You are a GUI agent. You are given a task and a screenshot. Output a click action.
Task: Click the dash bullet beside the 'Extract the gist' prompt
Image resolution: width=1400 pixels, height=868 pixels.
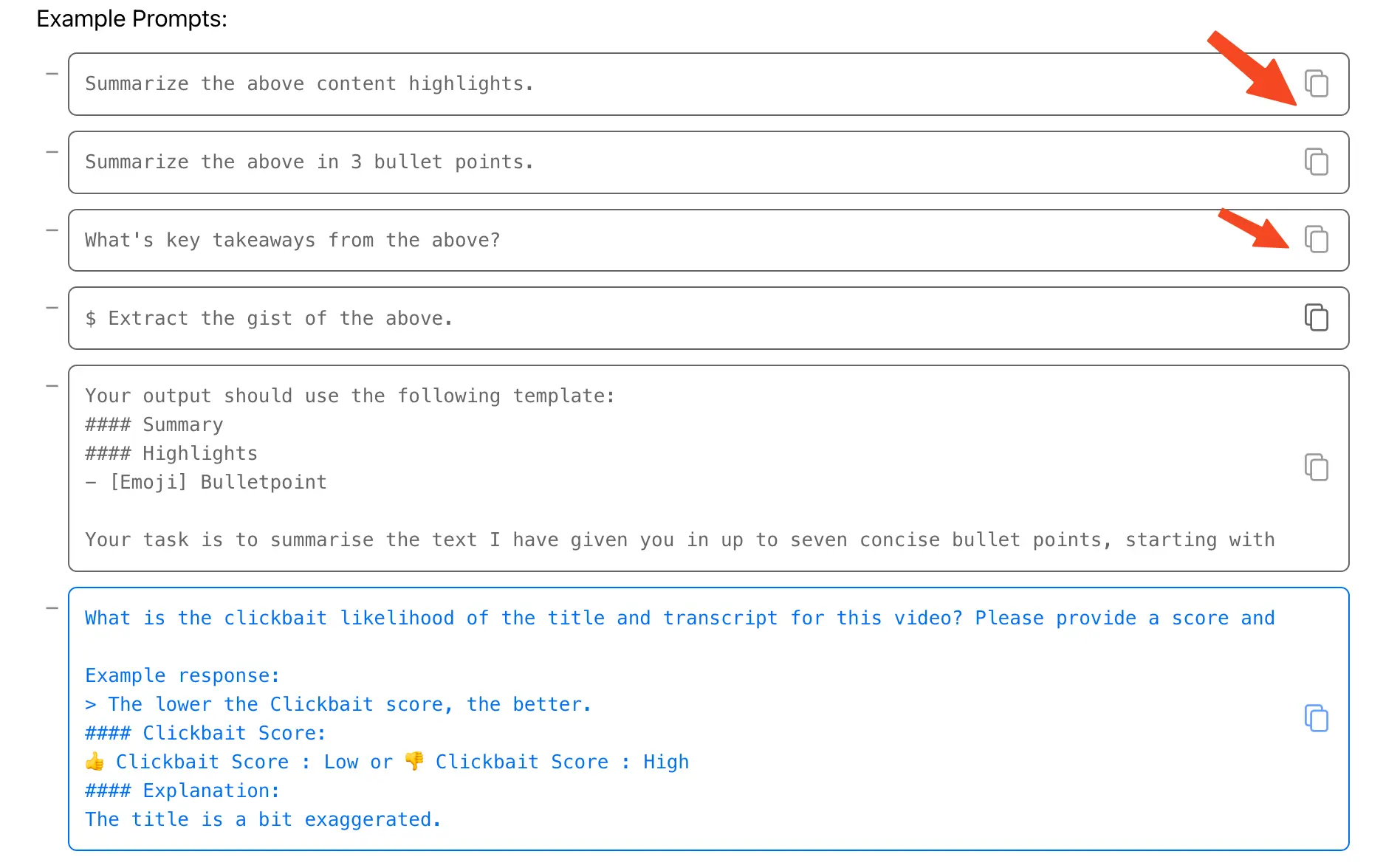[52, 308]
